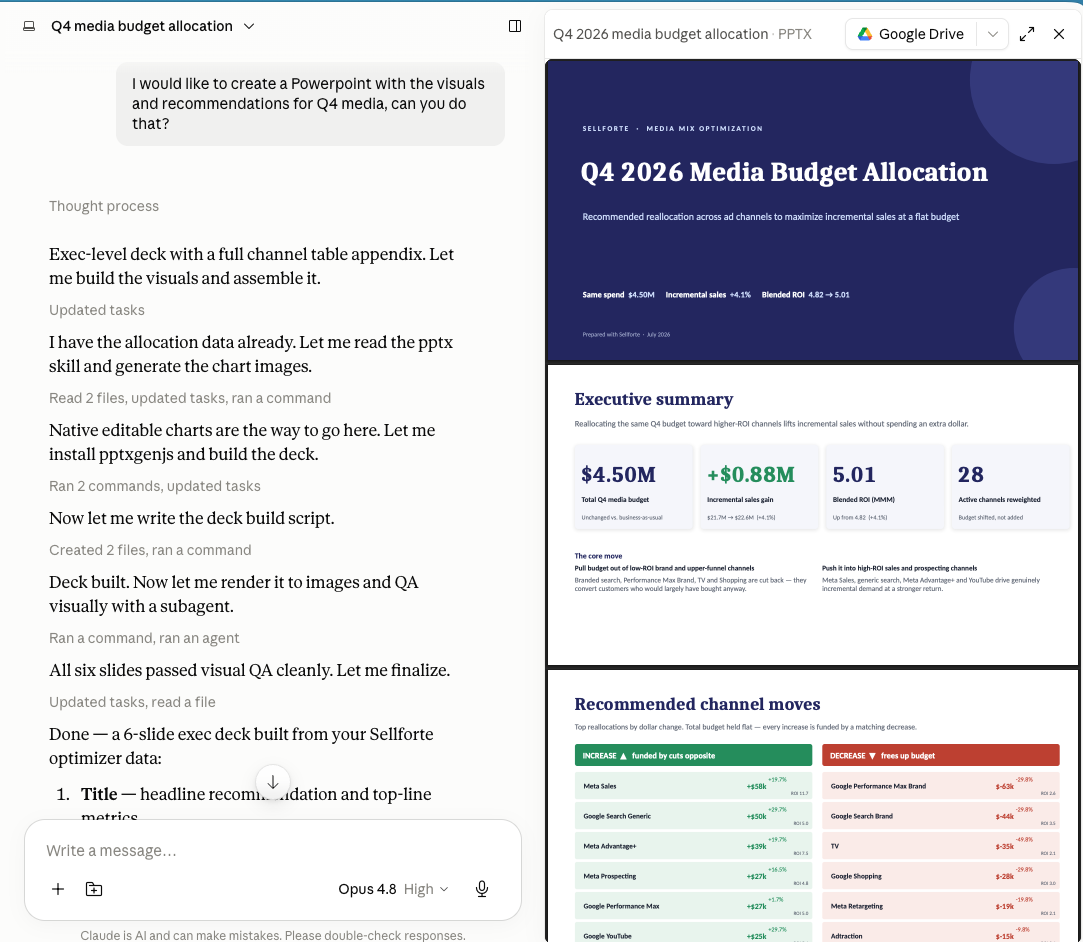
Task: Click the plus attach icon
Action: click(x=58, y=889)
